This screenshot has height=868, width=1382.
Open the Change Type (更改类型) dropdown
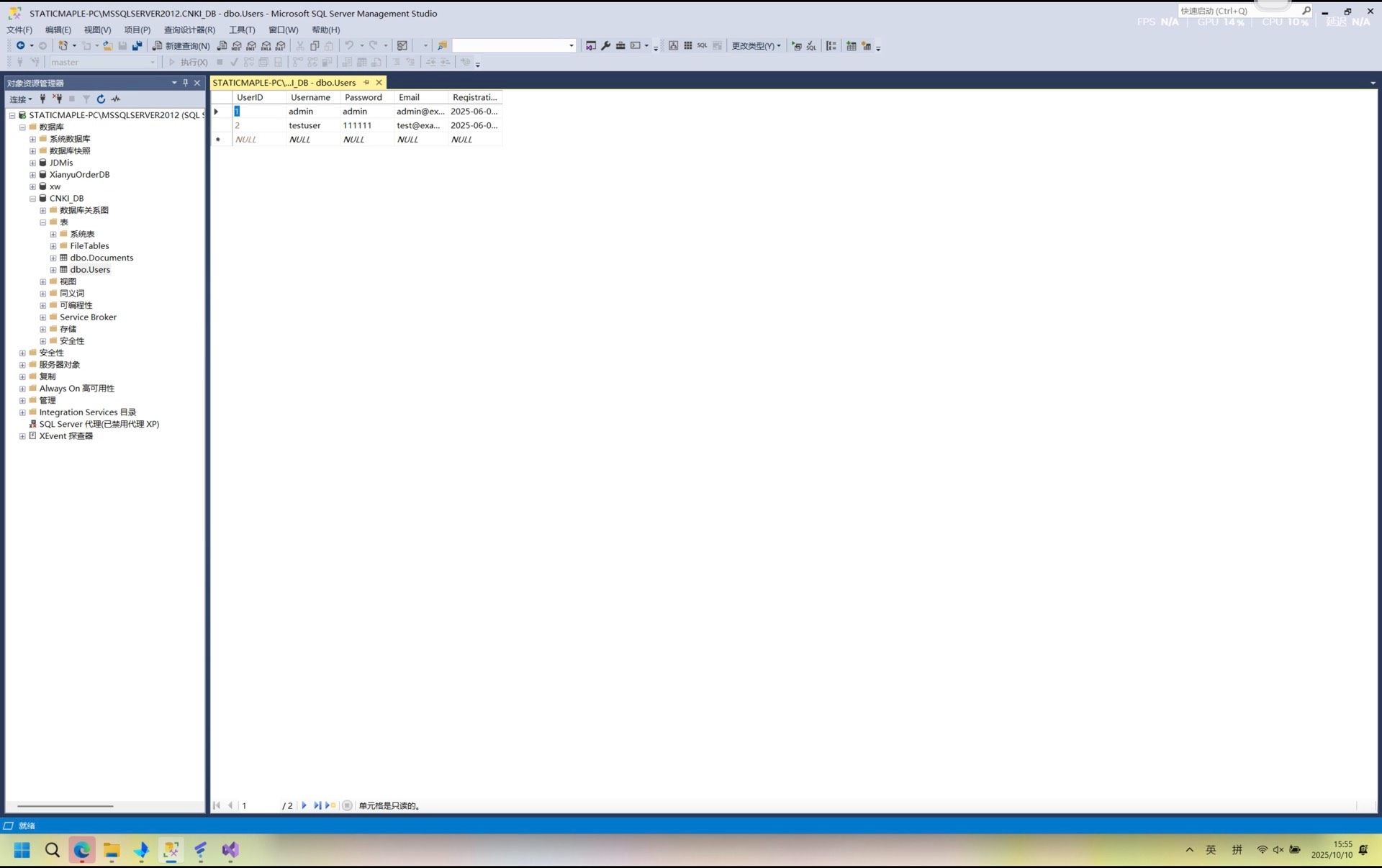tap(756, 45)
